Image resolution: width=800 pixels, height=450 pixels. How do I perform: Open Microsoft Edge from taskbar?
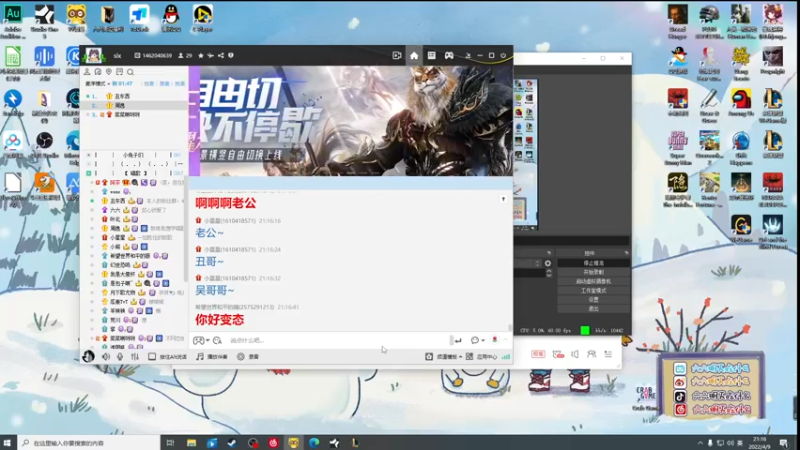[x=314, y=443]
